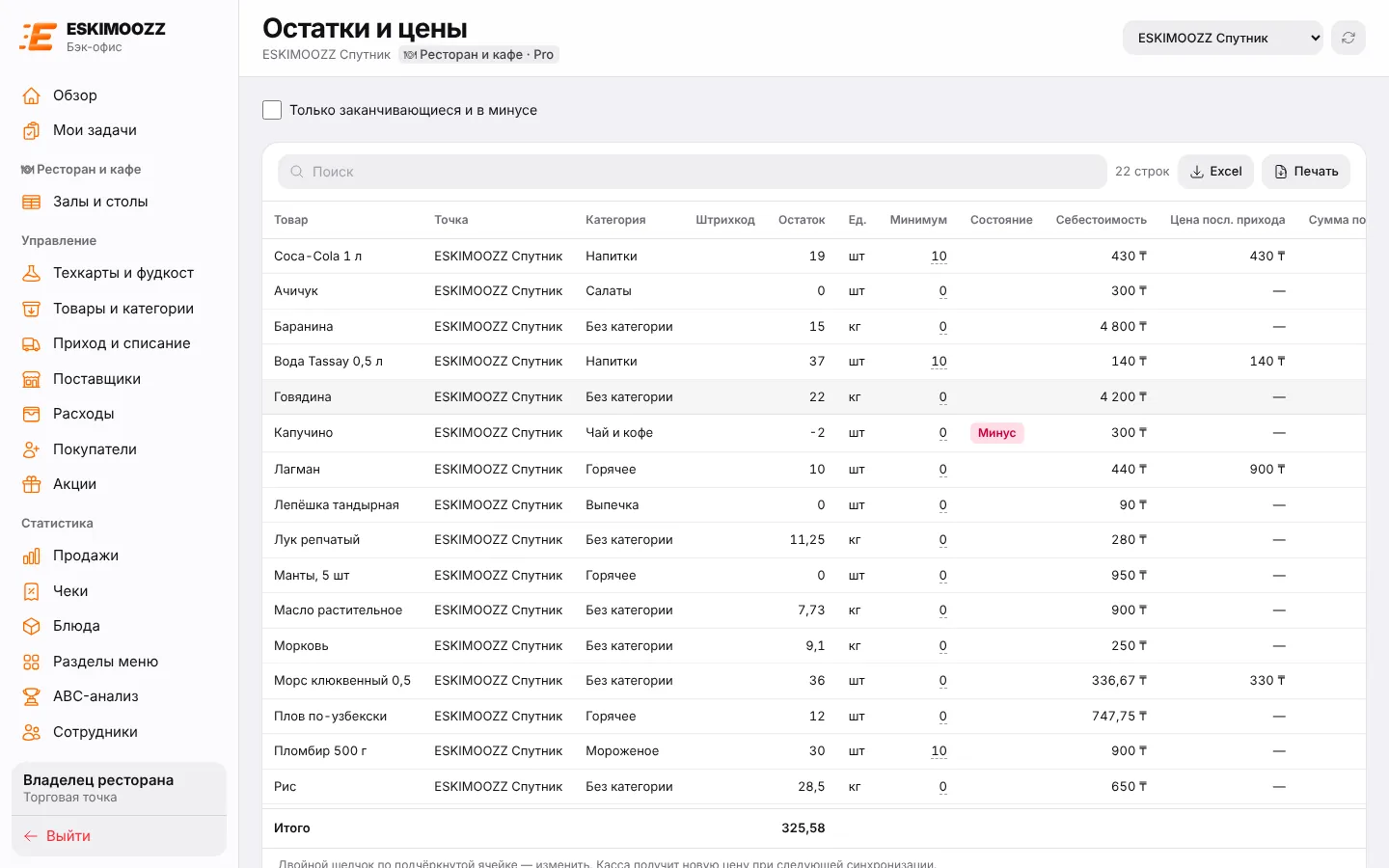Open Сотрудники section in sidebar

point(119,732)
